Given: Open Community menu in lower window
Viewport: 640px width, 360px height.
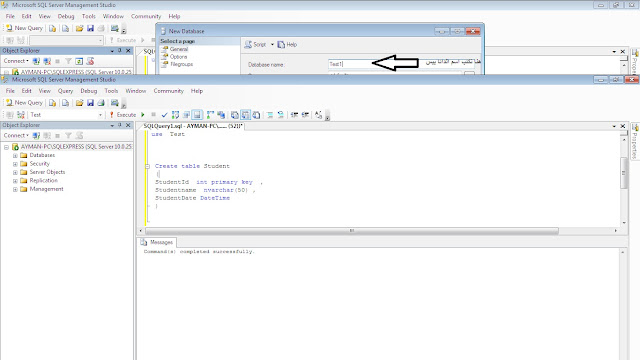Looking at the screenshot, I should 169,91.
